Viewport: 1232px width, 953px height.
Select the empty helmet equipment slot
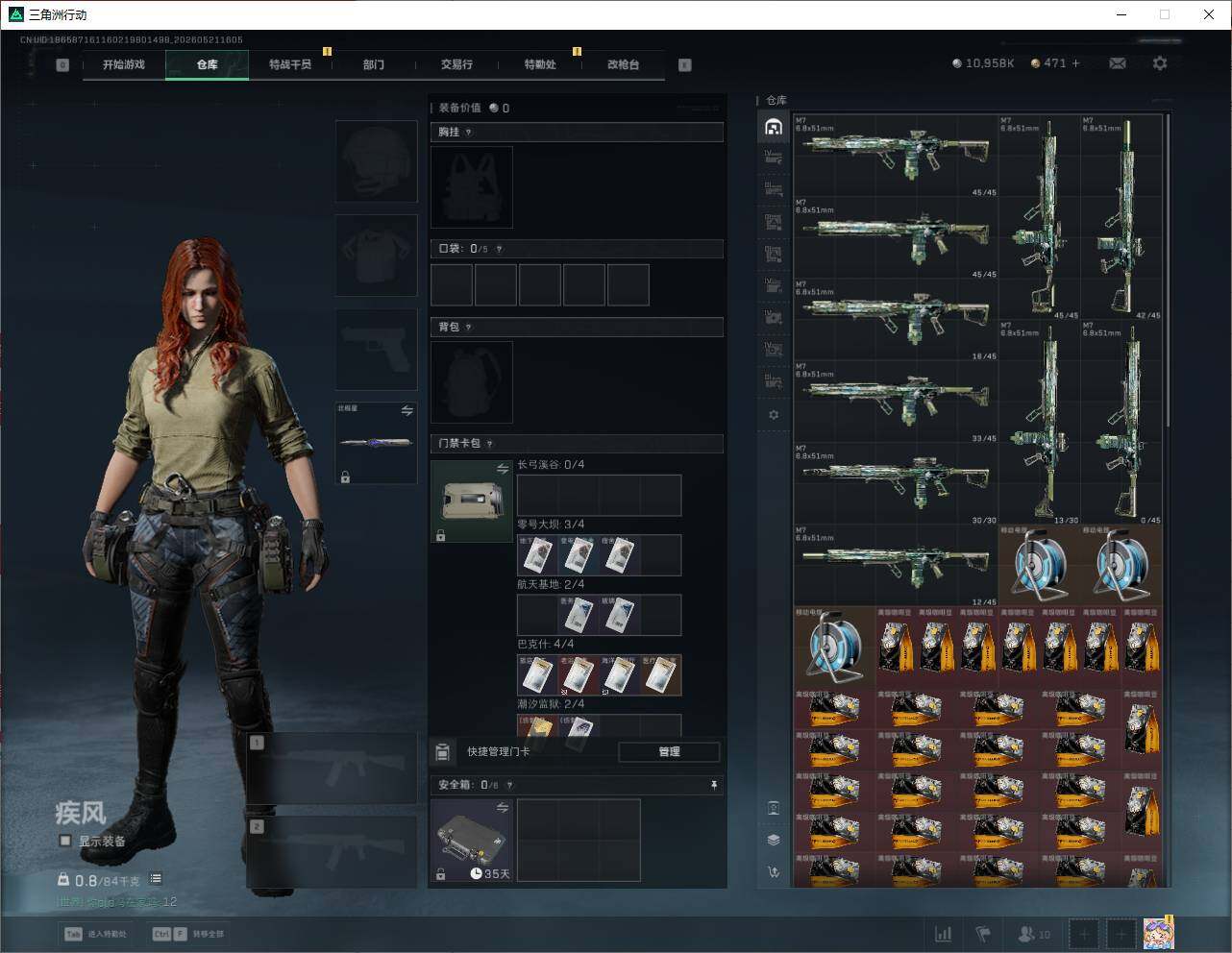coord(376,160)
